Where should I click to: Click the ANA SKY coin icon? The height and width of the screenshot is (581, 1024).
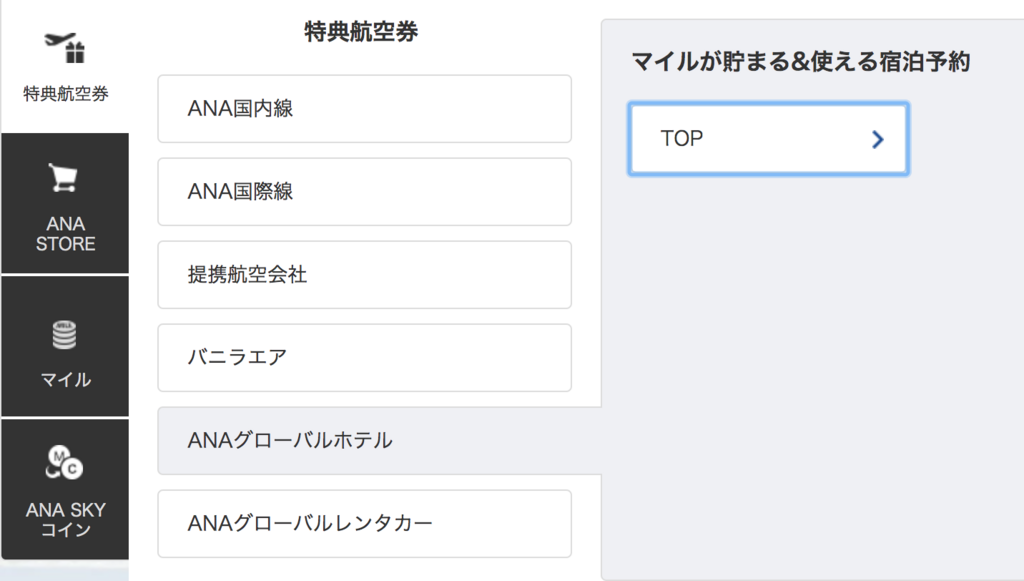tap(64, 462)
